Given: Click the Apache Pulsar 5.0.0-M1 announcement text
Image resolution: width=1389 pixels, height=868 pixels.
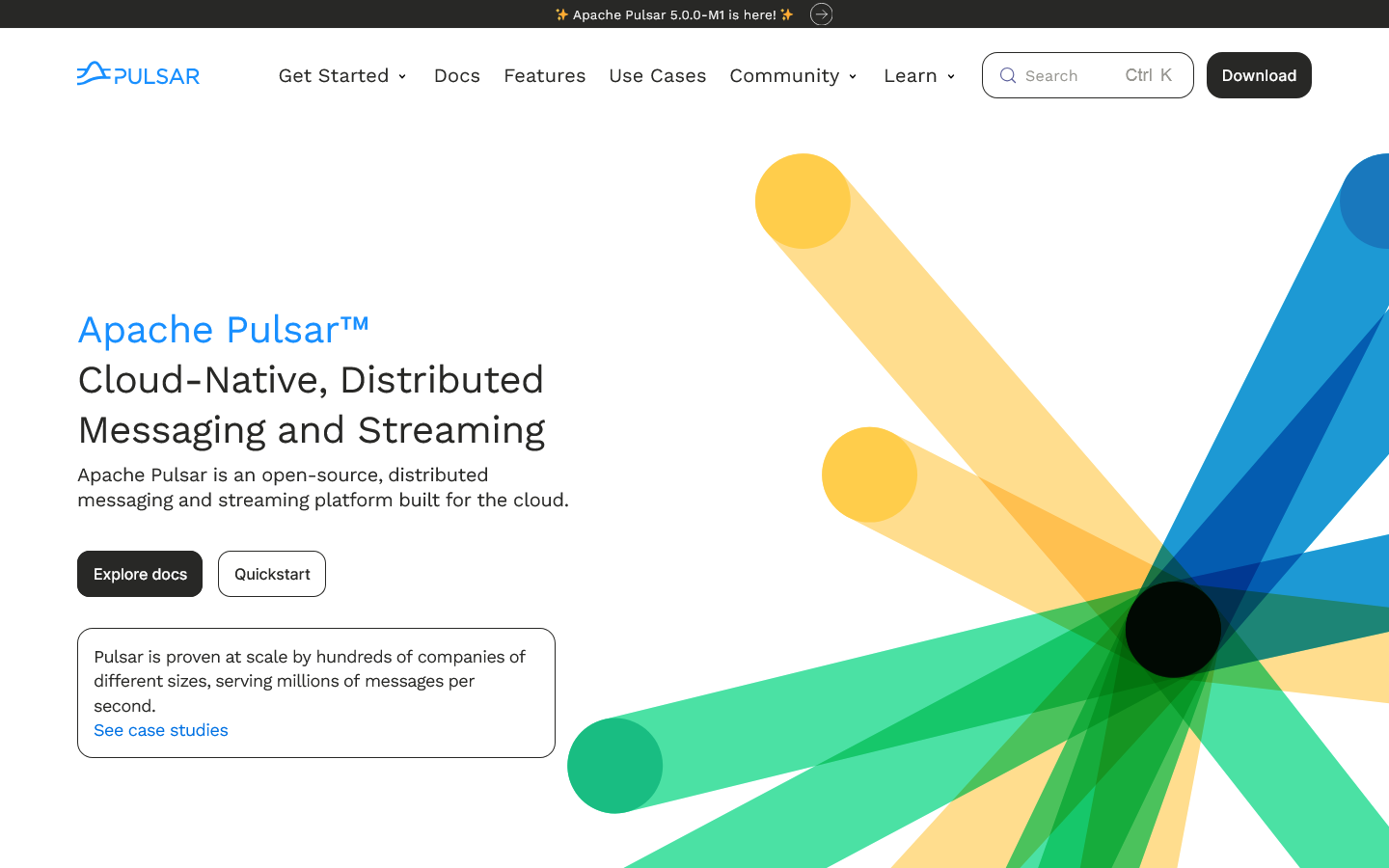Looking at the screenshot, I should (674, 14).
